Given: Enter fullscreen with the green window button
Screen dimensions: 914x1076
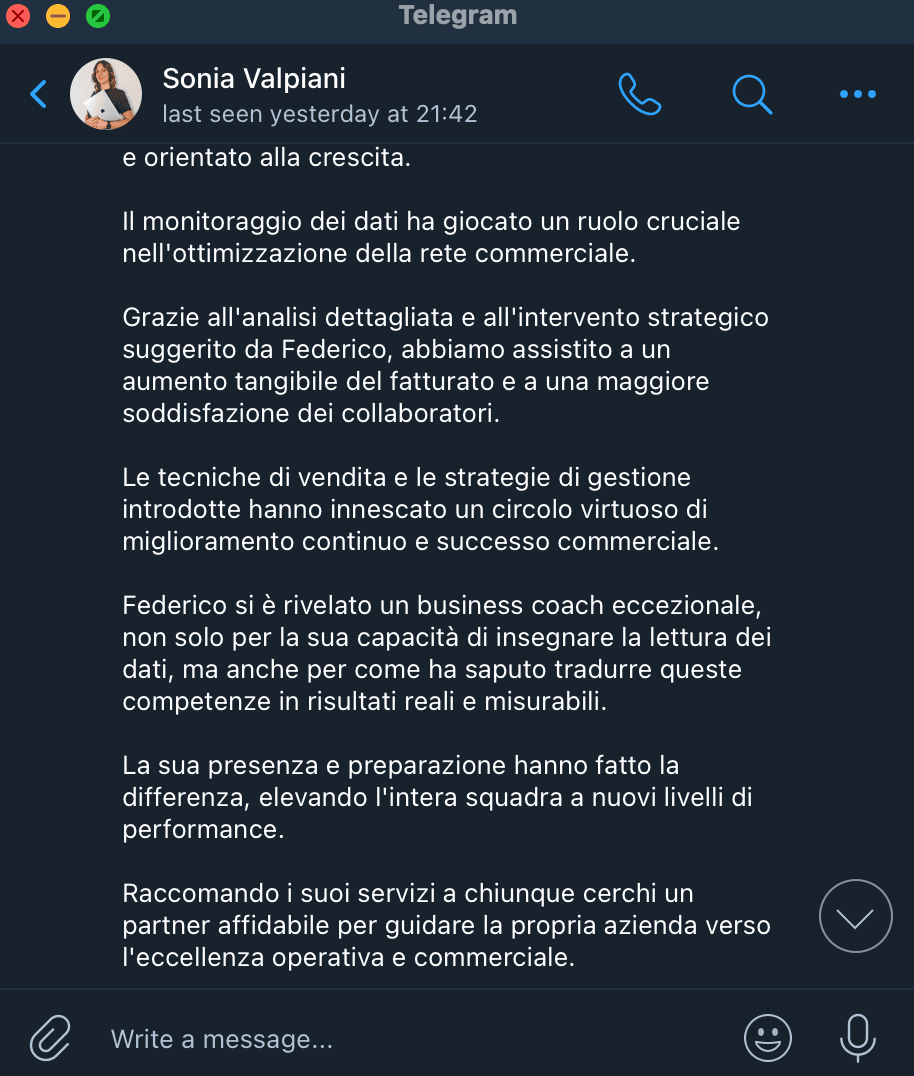Looking at the screenshot, I should [x=98, y=16].
